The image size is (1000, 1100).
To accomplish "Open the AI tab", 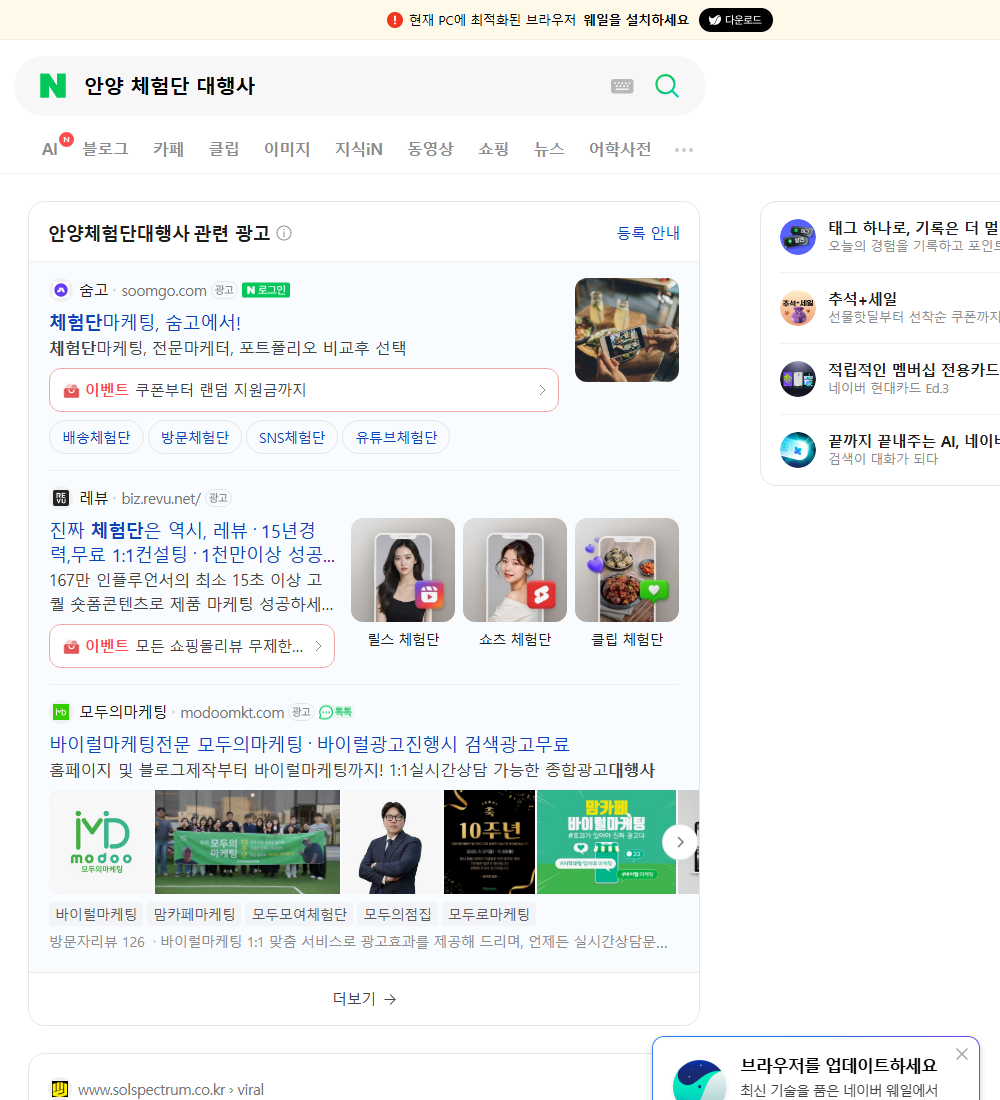I will (x=50, y=149).
